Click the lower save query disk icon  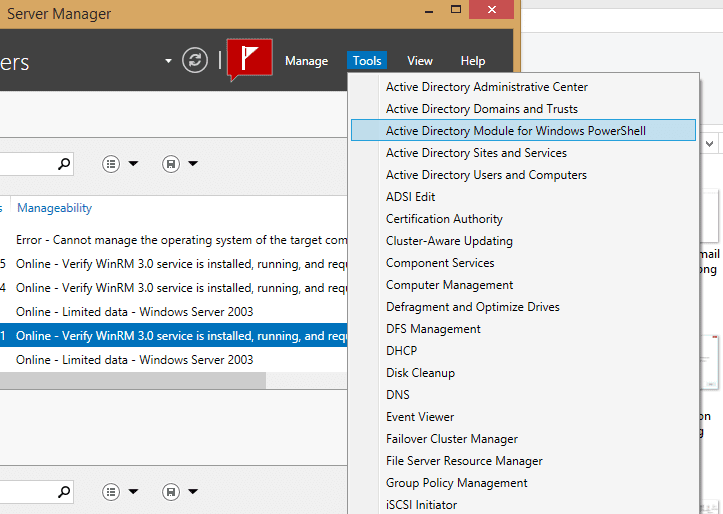(171, 492)
